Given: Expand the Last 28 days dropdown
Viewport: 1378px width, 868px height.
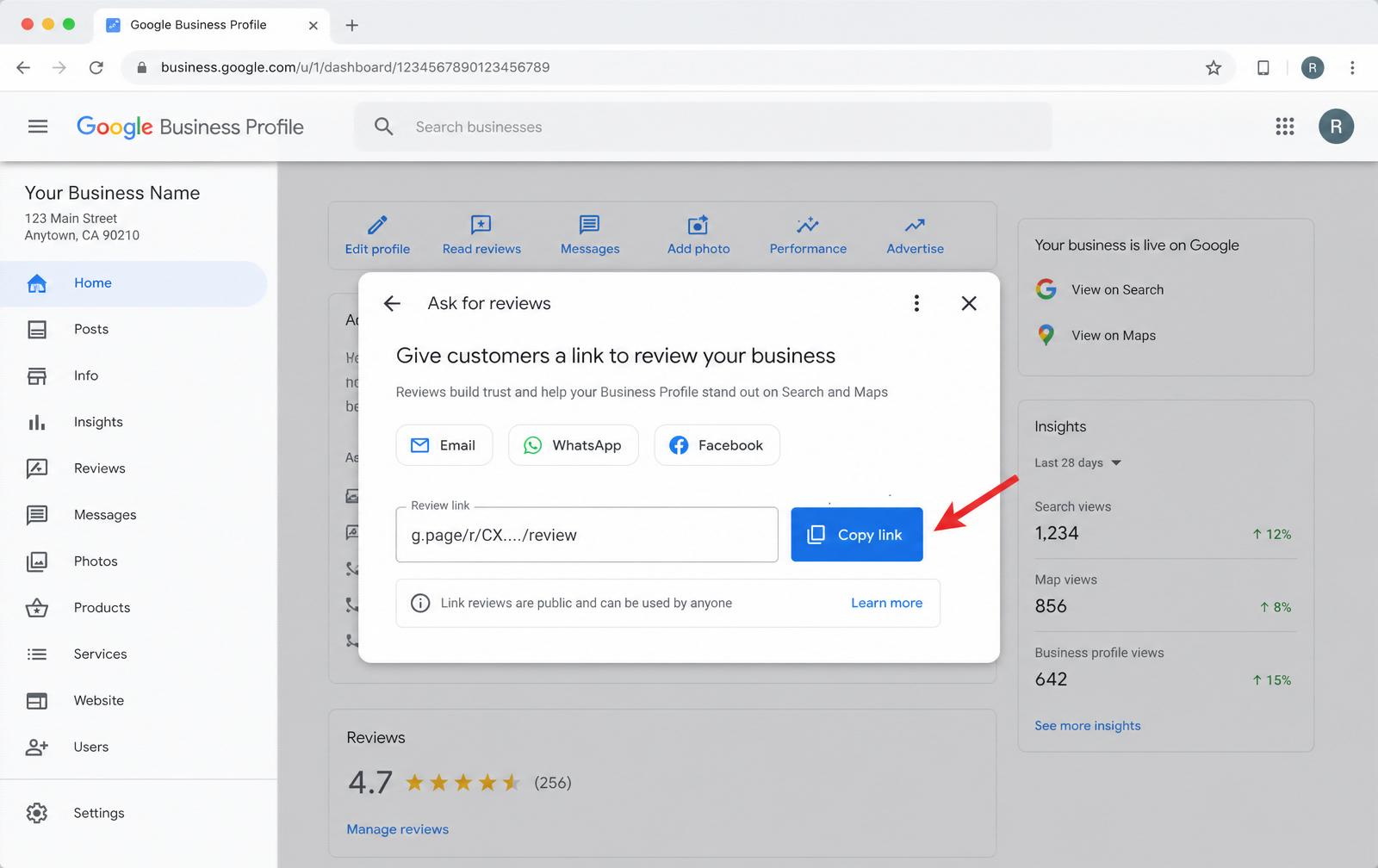Looking at the screenshot, I should (x=1077, y=463).
